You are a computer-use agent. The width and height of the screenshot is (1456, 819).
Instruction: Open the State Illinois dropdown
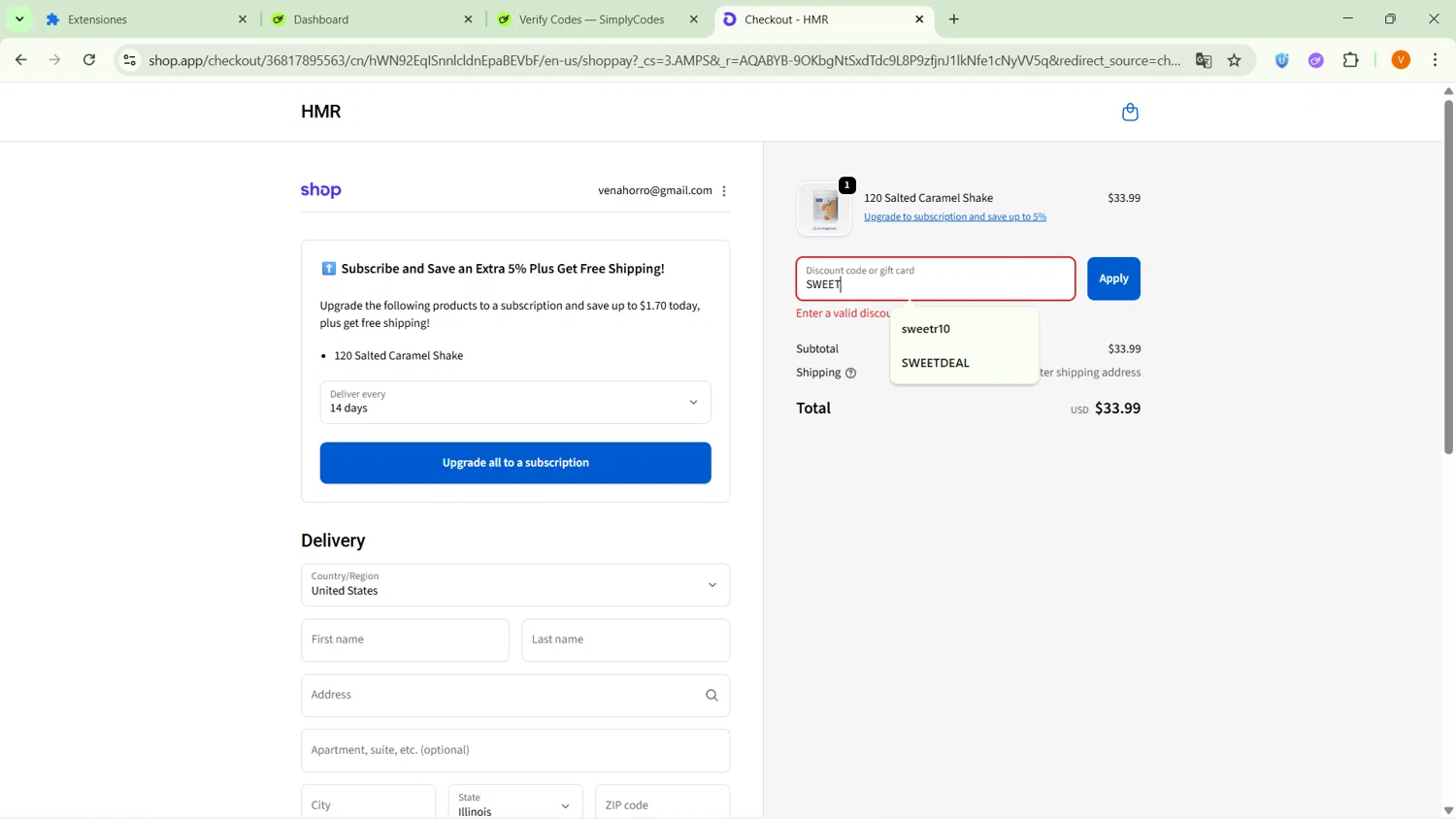tap(515, 804)
